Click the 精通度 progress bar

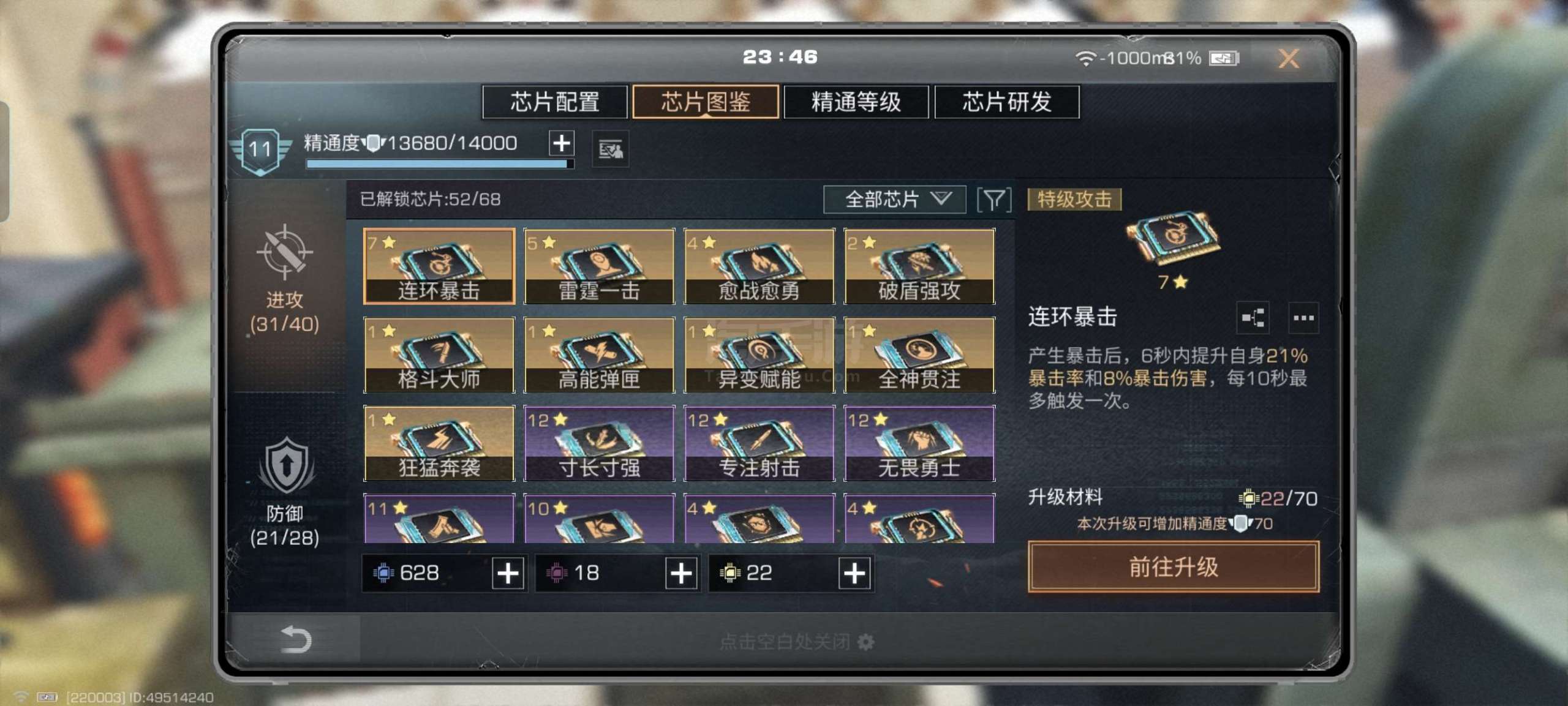tap(440, 163)
